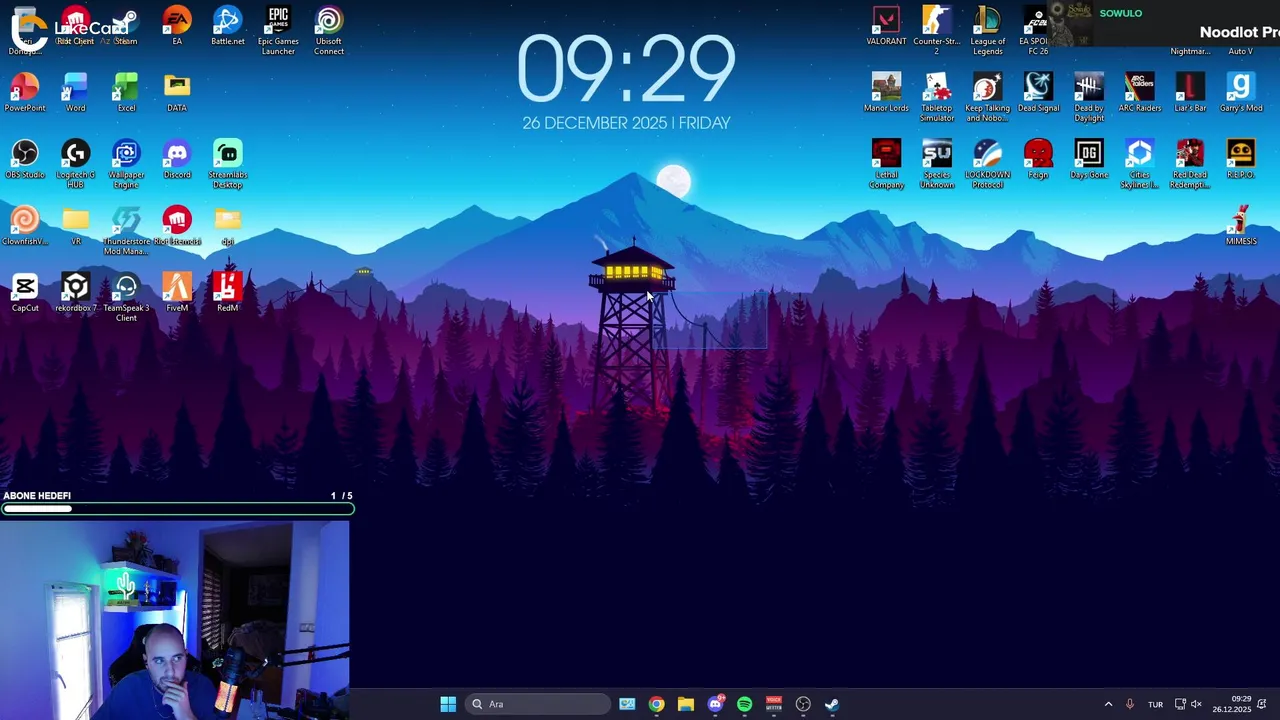Screen dimensions: 1280x720
Task: Launch CapCut from the desktop
Action: [25, 293]
